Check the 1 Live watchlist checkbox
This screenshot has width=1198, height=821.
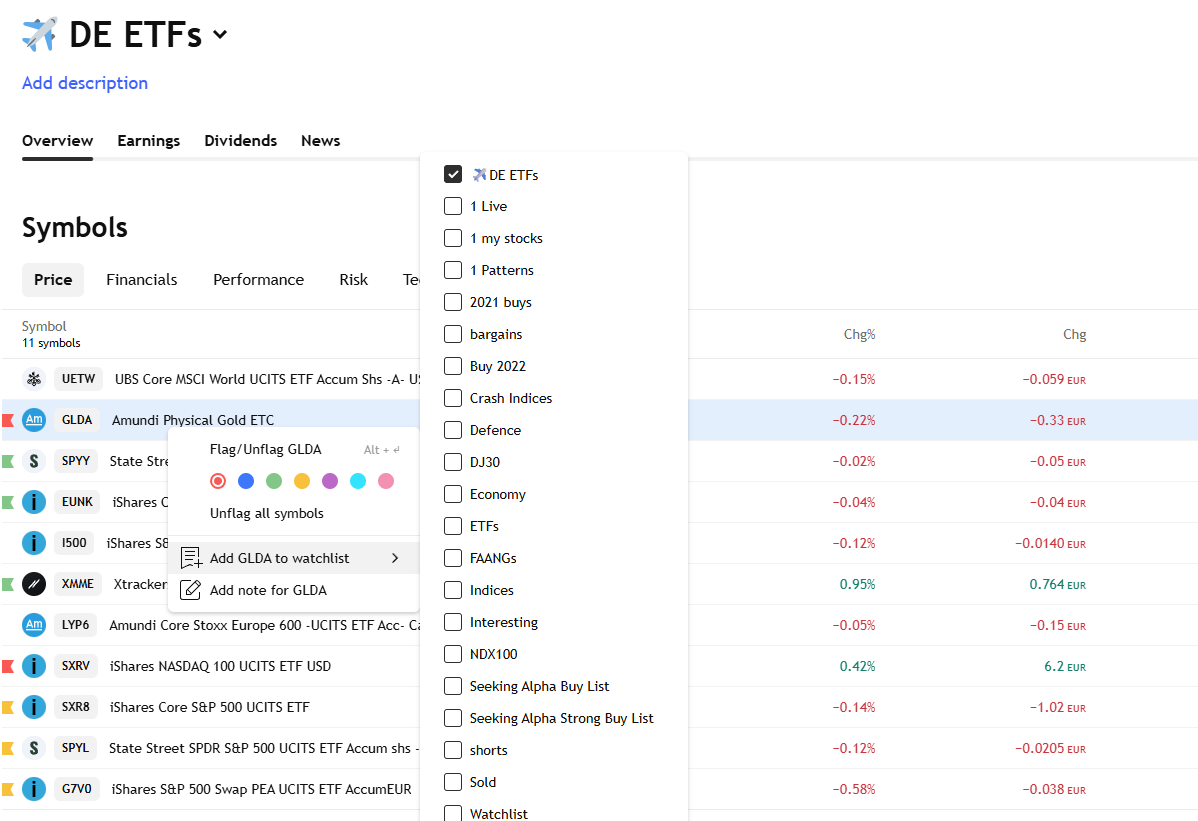(453, 206)
